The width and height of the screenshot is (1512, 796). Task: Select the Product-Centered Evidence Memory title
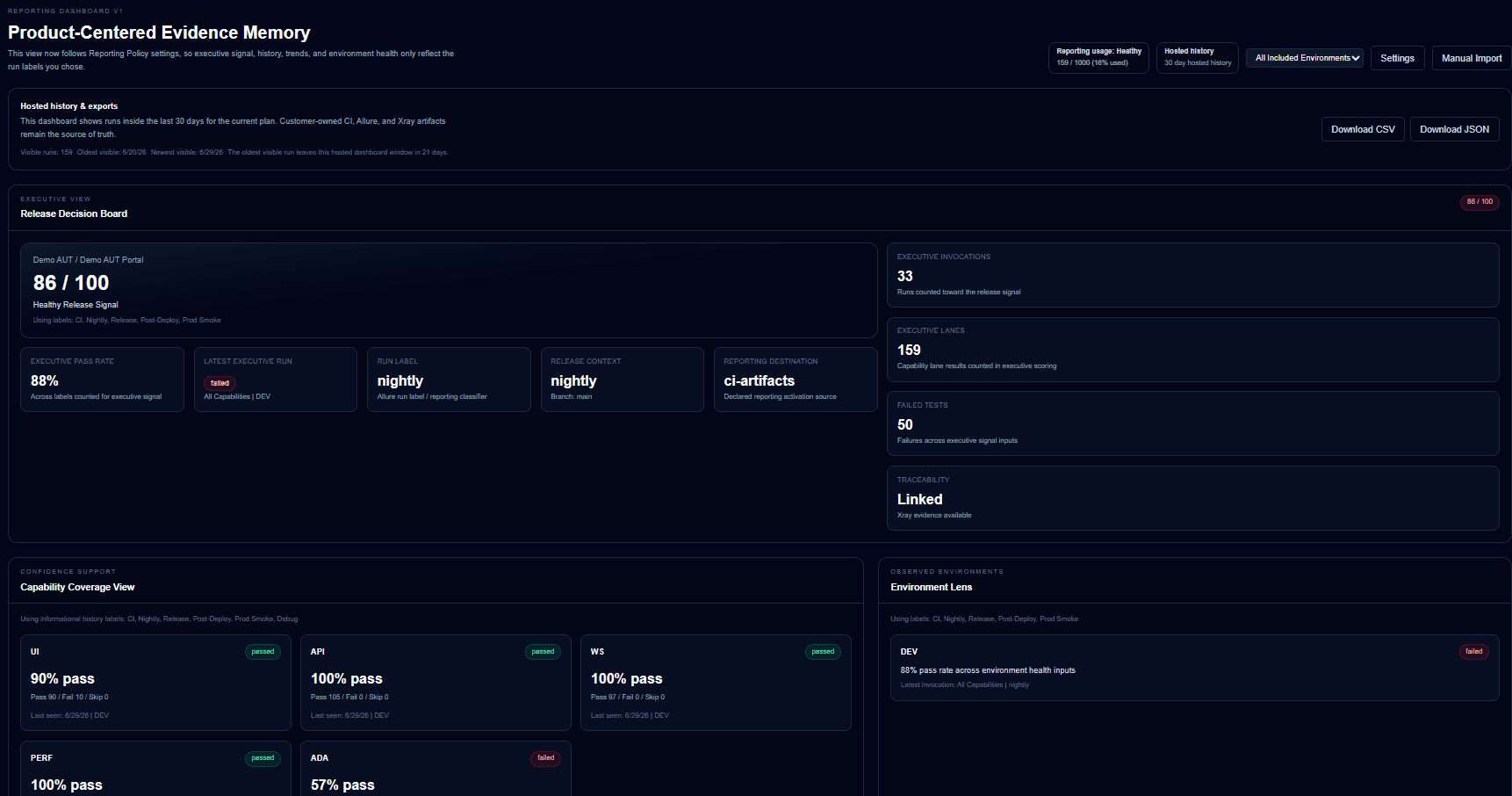(x=159, y=33)
